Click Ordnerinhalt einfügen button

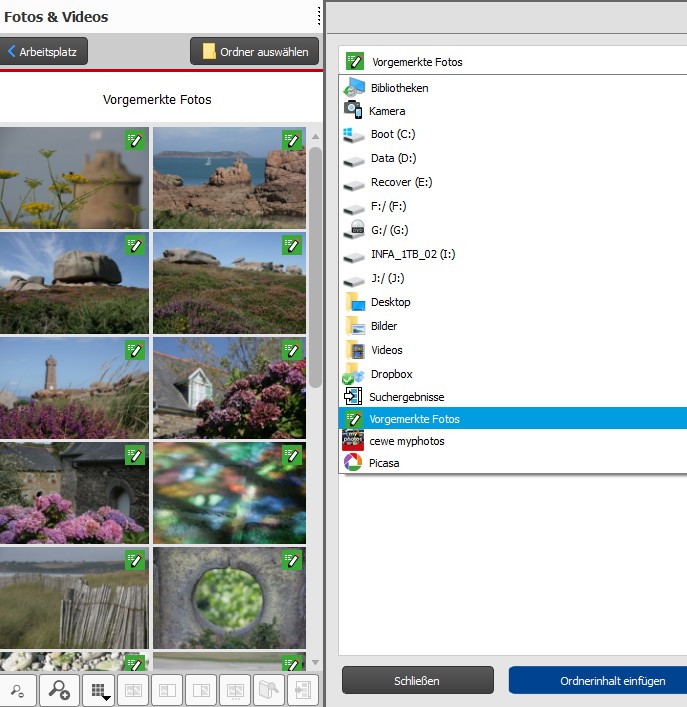598,681
